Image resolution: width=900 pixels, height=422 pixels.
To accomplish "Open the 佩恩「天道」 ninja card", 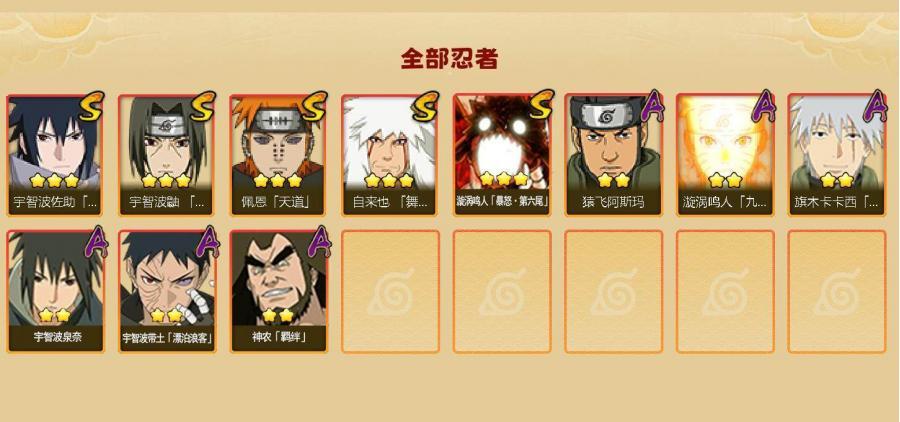I will coord(278,156).
